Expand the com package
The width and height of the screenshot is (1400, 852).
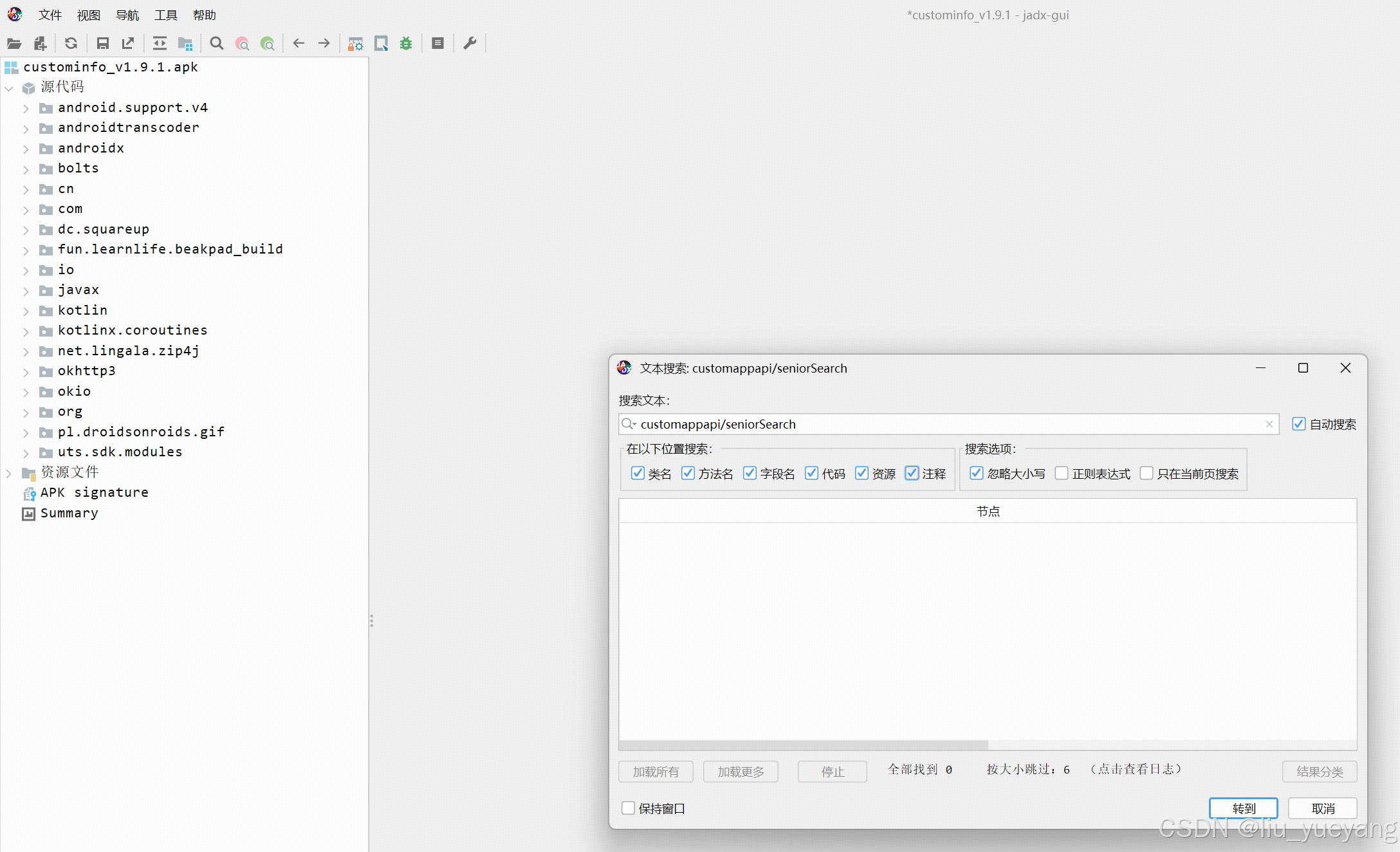(26, 210)
